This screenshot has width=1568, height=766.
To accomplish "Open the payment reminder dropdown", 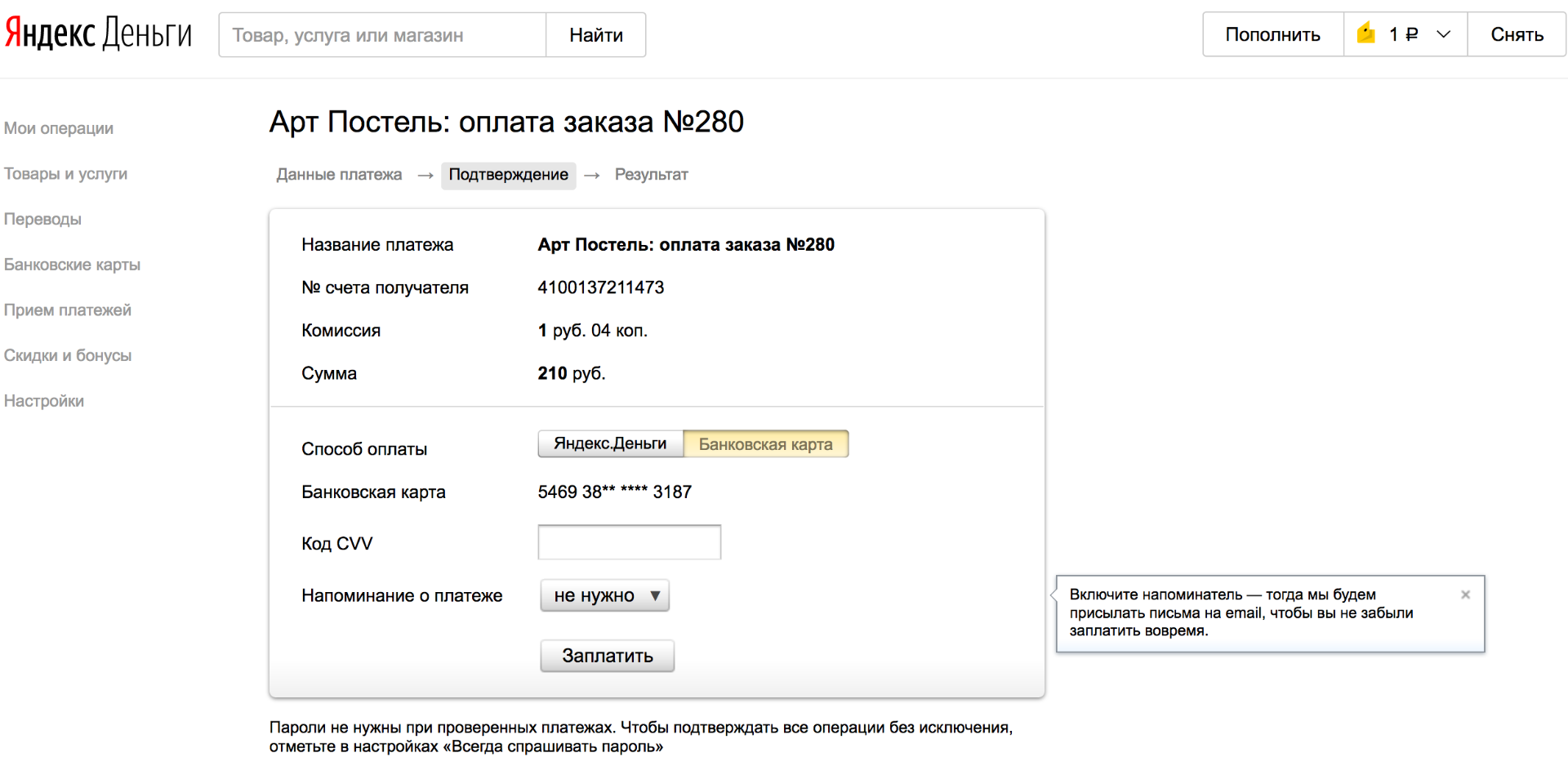I will [604, 595].
